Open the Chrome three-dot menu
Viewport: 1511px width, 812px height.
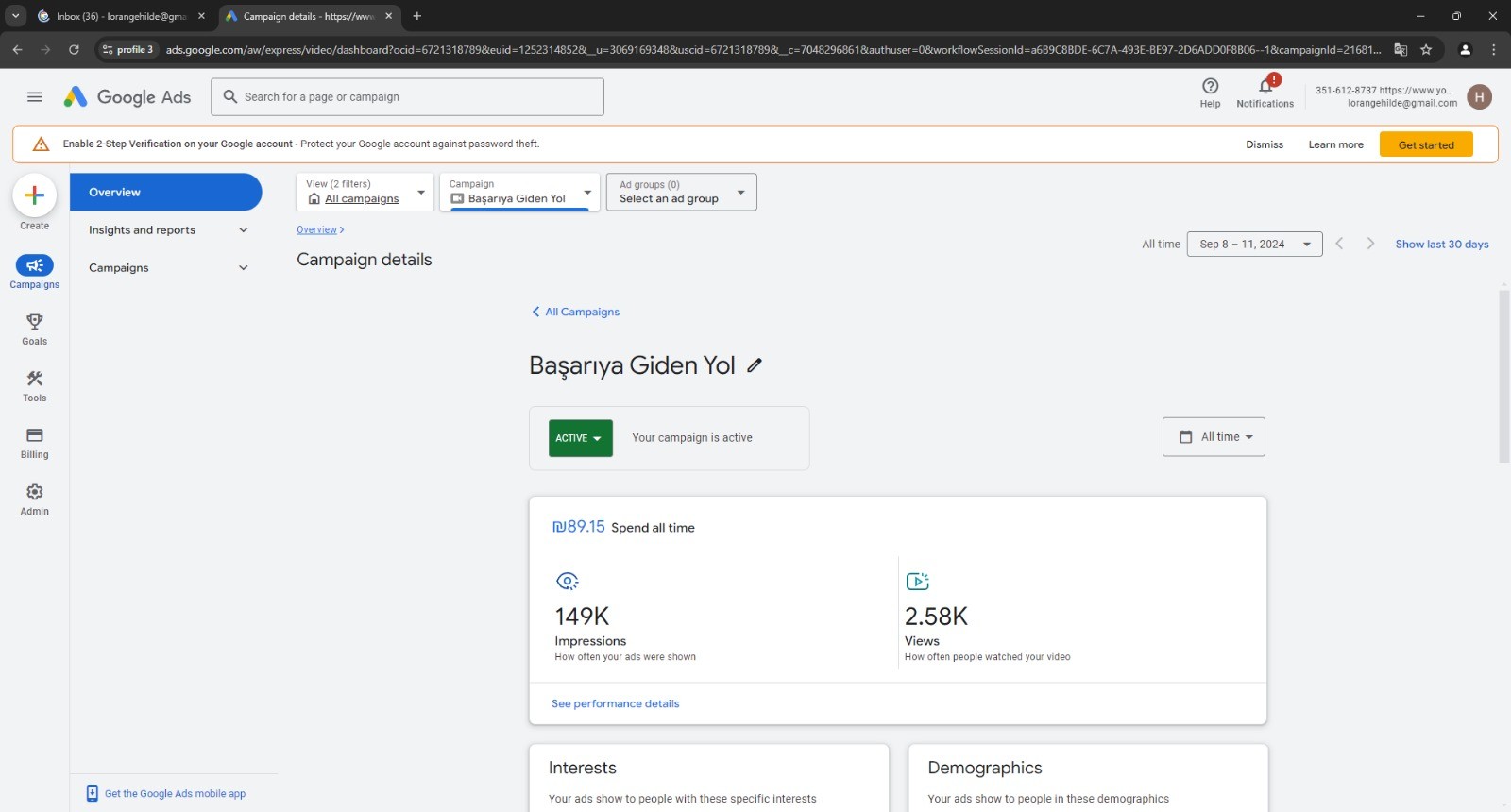pyautogui.click(x=1493, y=49)
